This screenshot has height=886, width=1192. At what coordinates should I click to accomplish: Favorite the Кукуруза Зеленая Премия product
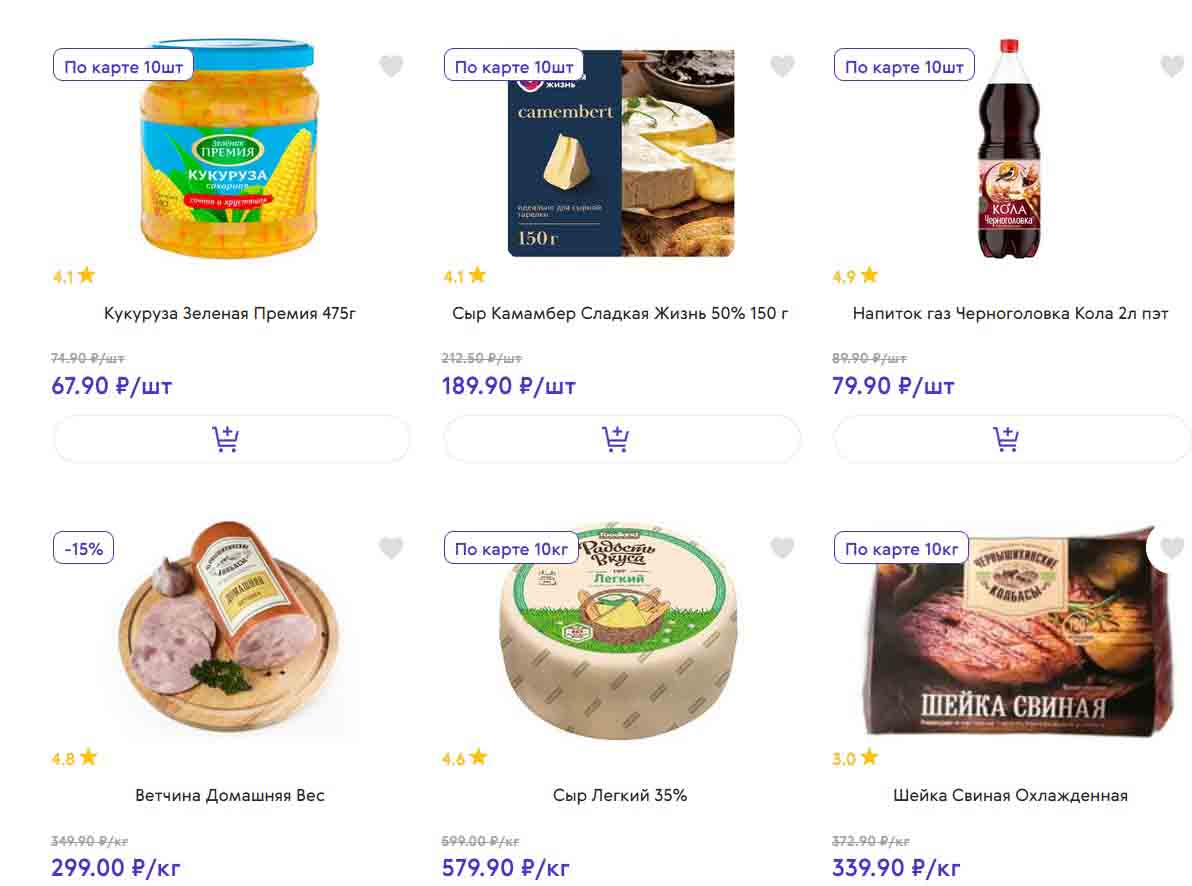(x=391, y=67)
